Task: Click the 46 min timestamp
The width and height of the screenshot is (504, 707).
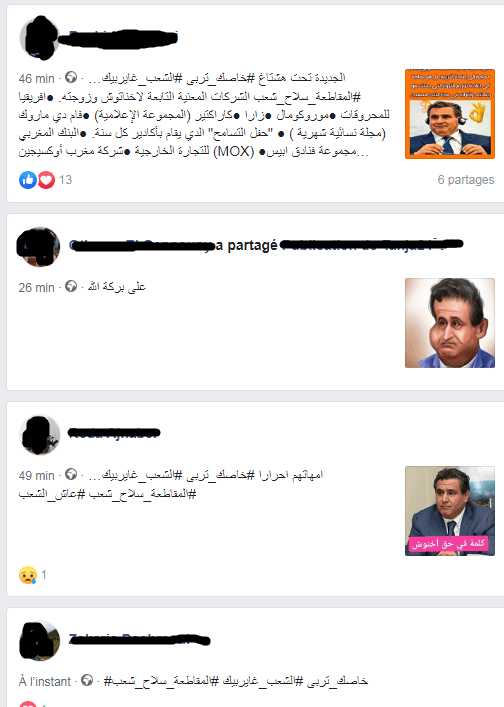Action: pyautogui.click(x=37, y=78)
